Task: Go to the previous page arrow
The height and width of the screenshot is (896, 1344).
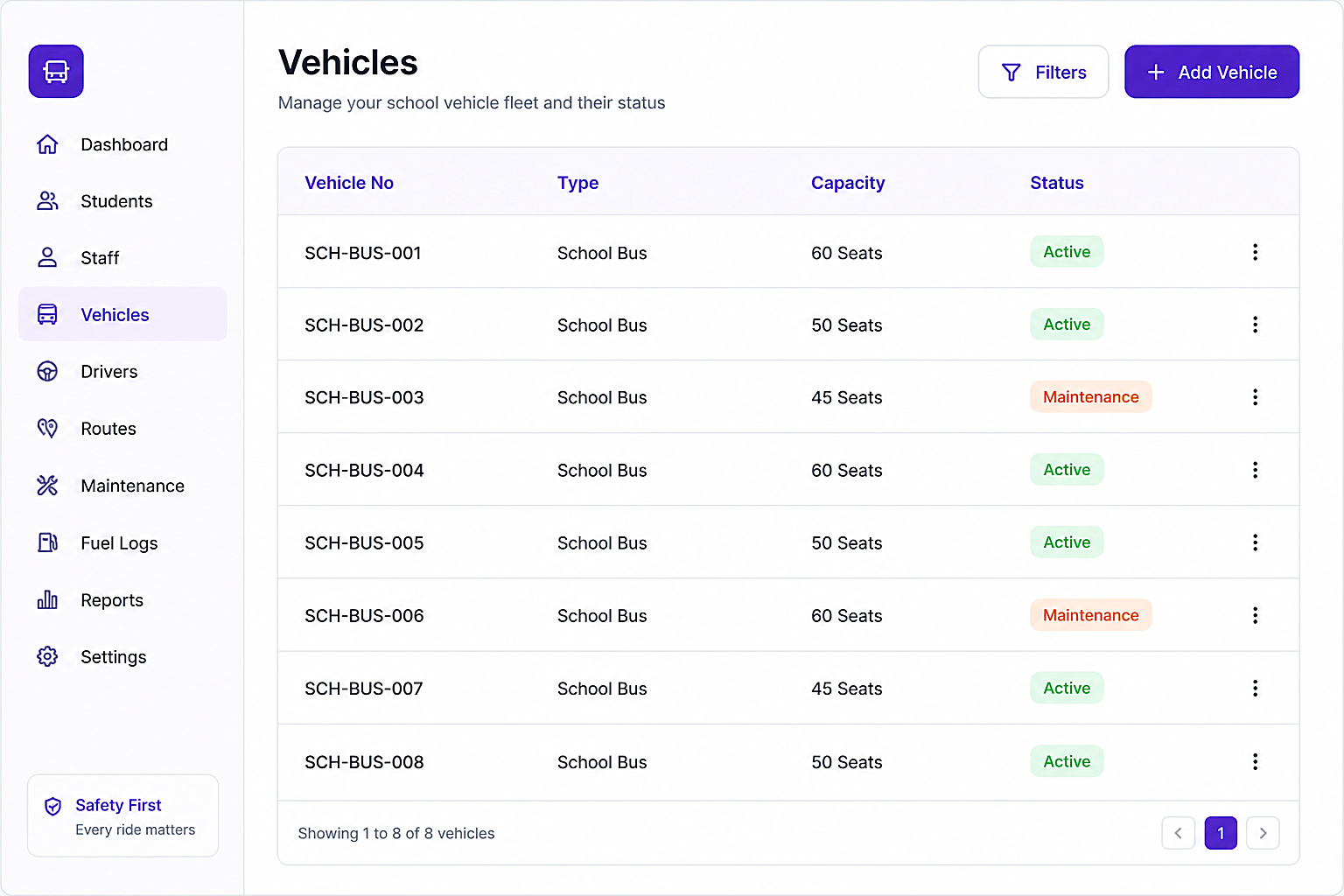Action: pos(1178,833)
